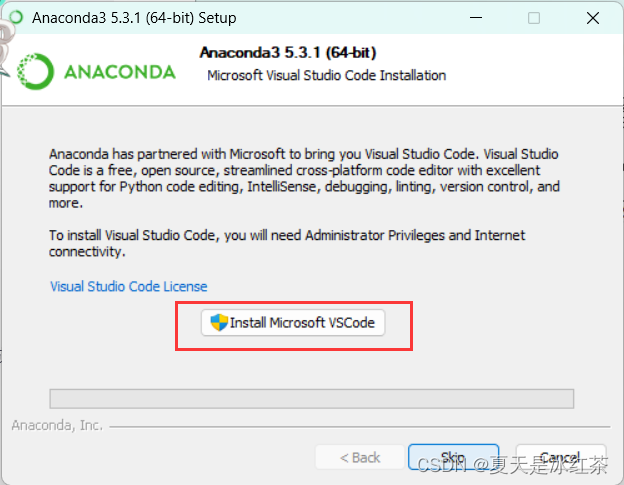Screen dimensions: 624x485
Task: Minimize the Anaconda3 Setup window
Action: pos(476,18)
